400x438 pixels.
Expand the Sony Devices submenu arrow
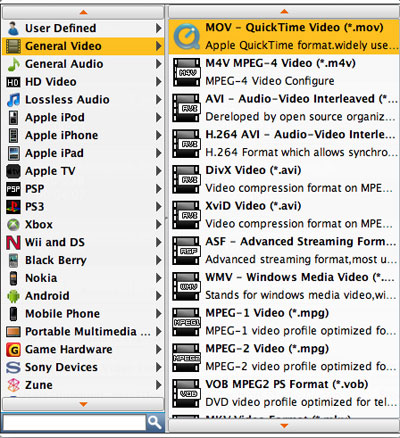point(159,367)
